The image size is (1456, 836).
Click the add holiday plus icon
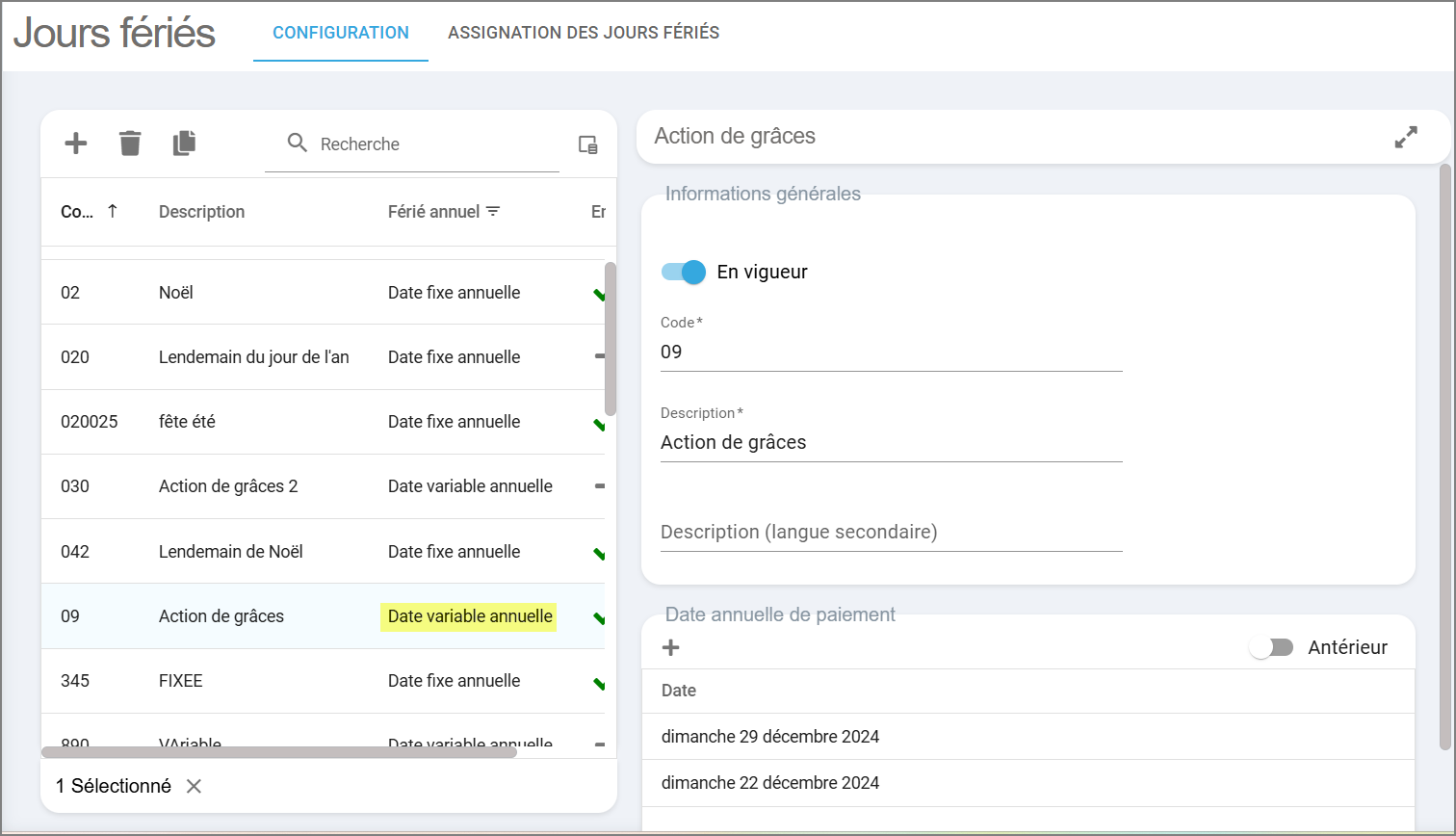click(75, 144)
